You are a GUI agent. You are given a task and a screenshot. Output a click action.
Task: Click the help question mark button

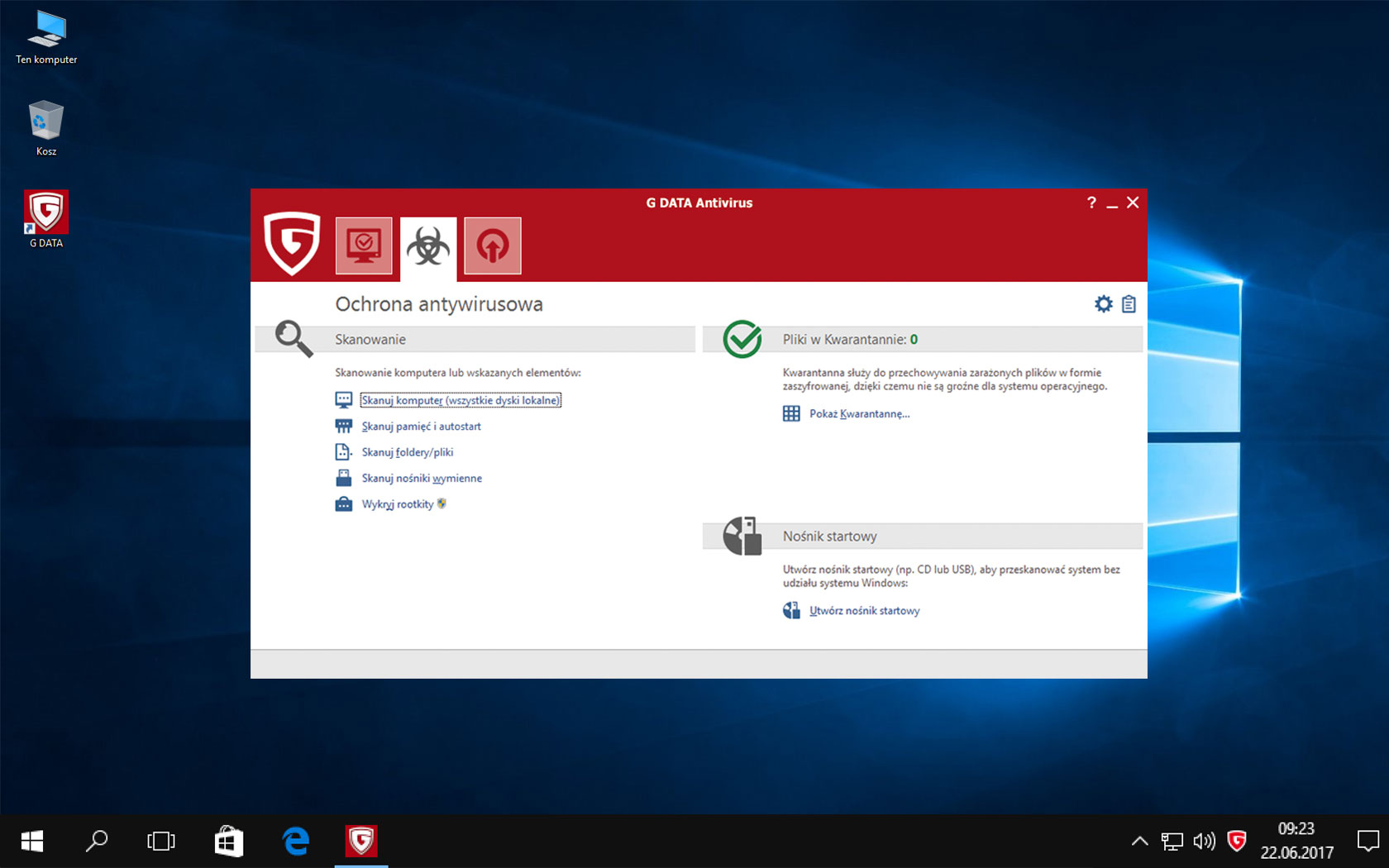[x=1091, y=203]
